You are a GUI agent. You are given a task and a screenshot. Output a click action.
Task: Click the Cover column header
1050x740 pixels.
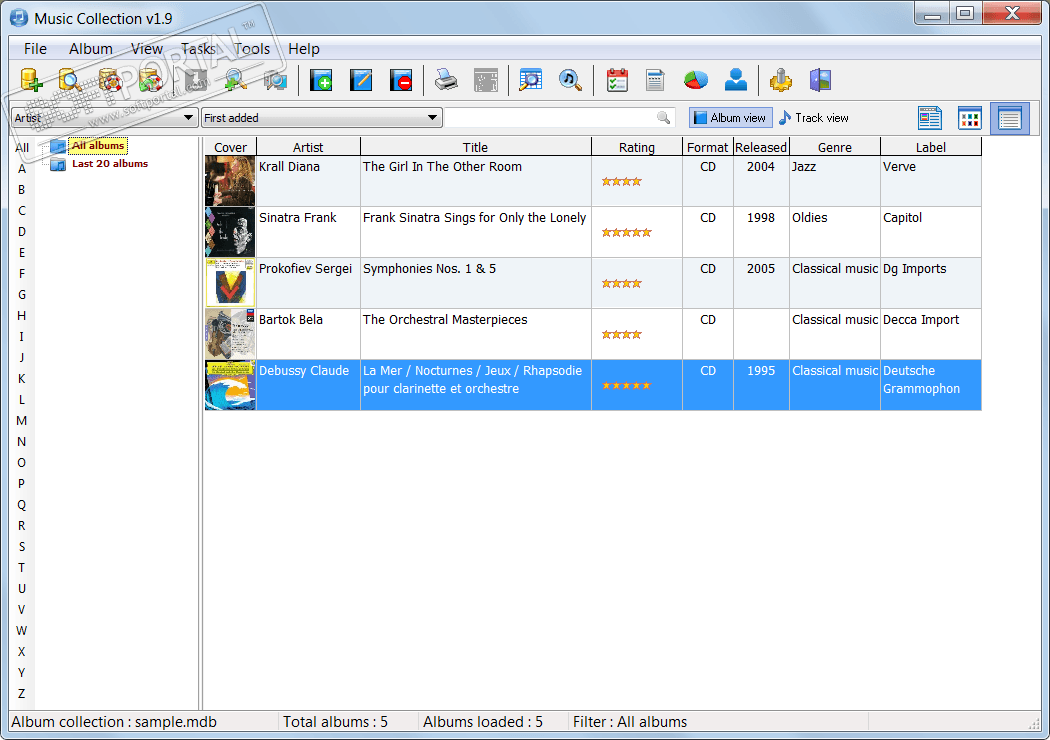click(x=230, y=147)
